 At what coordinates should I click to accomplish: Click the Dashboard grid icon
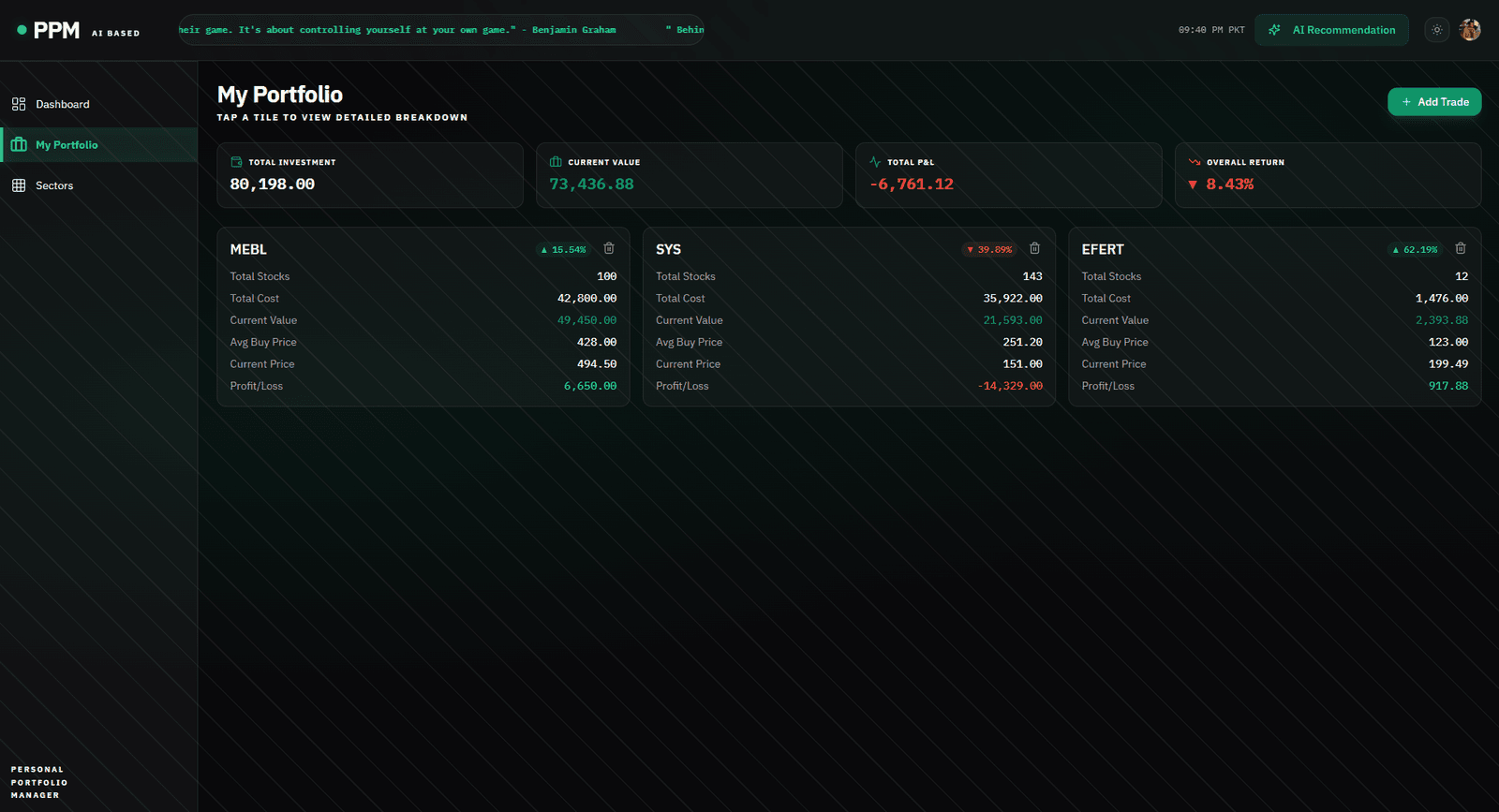(19, 104)
